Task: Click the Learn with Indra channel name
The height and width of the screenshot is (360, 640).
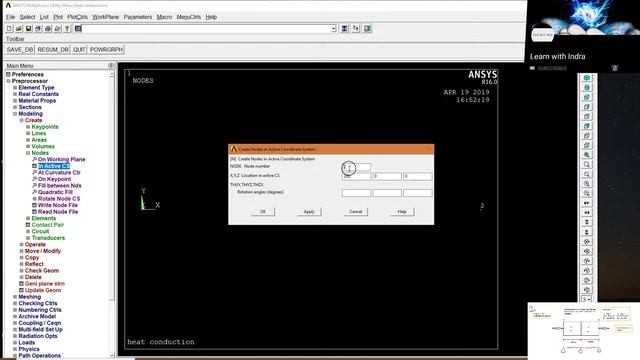Action: coord(557,57)
